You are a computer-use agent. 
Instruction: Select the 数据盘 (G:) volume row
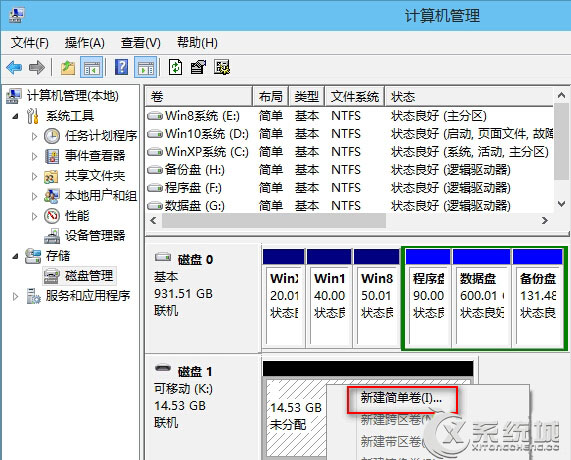(350, 206)
